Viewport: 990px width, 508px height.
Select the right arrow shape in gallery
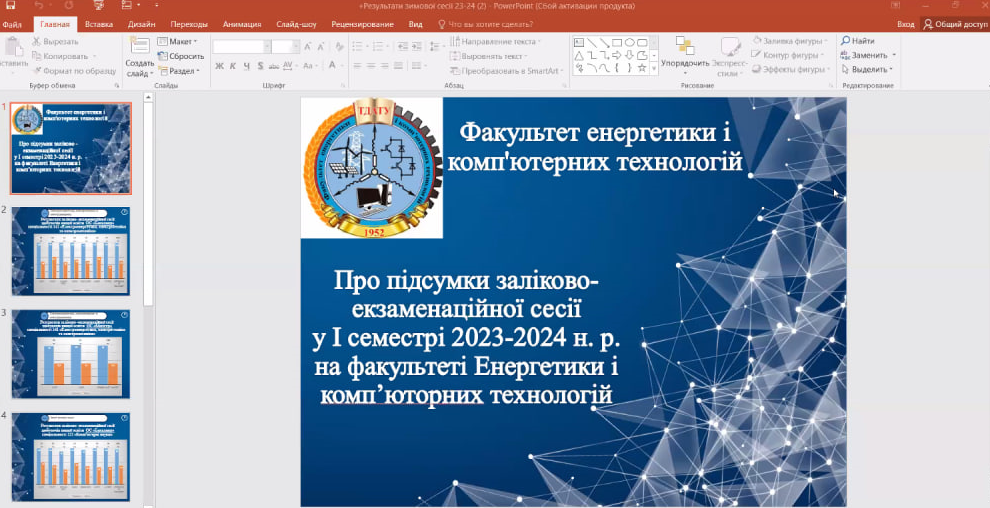617,56
